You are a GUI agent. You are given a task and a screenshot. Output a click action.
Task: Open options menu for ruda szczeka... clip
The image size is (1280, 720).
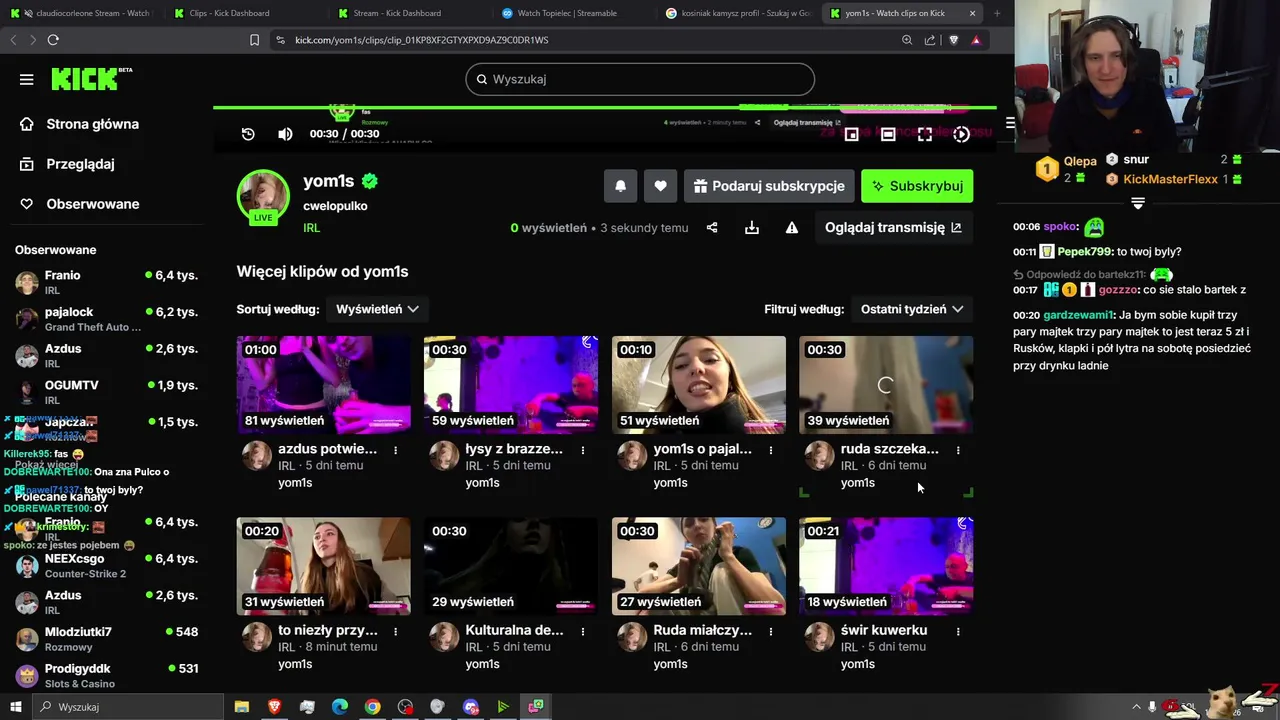pyautogui.click(x=958, y=450)
